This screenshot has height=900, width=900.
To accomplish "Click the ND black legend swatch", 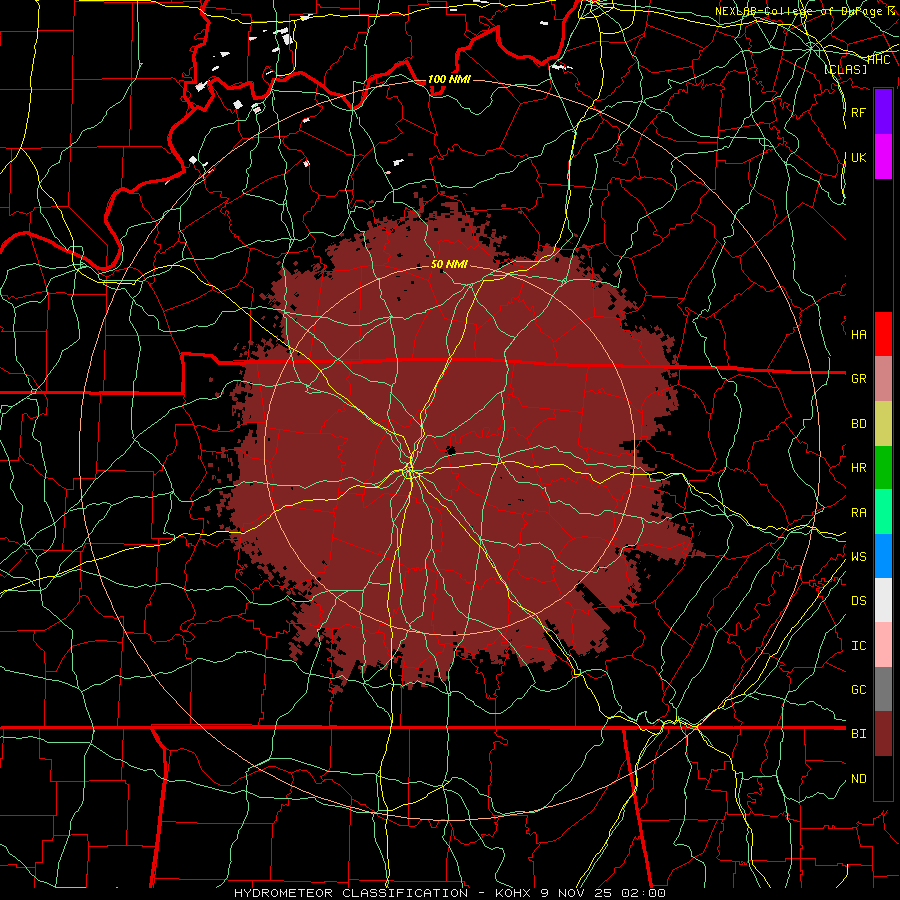I will click(x=883, y=778).
